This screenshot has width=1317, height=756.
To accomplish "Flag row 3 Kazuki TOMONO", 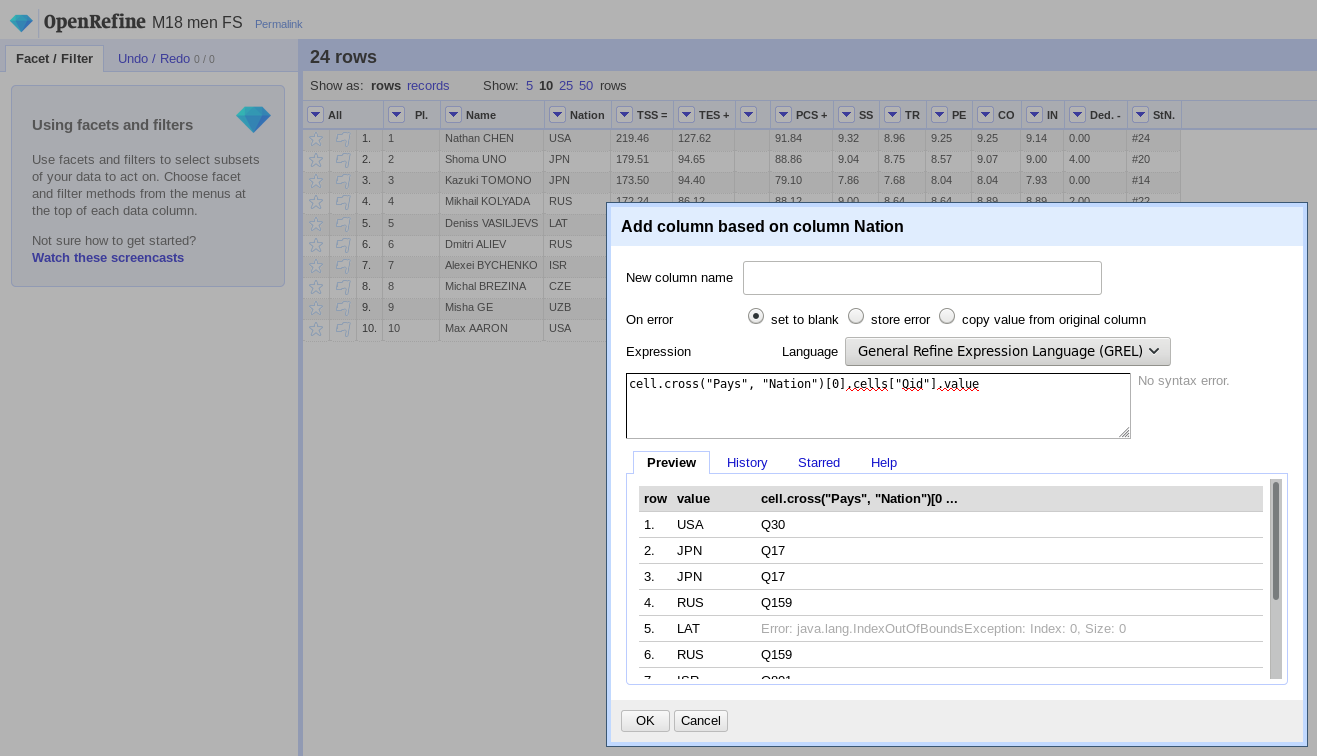I will (x=343, y=181).
